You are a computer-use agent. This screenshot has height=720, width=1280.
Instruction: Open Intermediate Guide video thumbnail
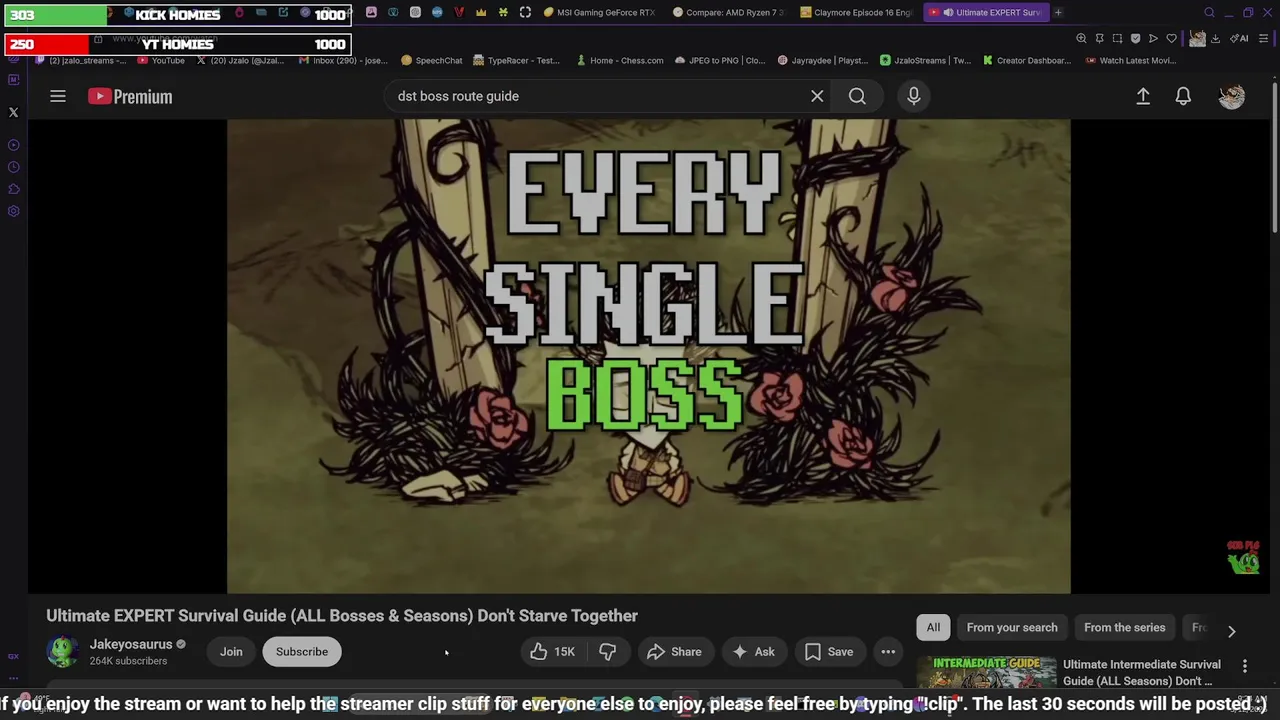(986, 673)
